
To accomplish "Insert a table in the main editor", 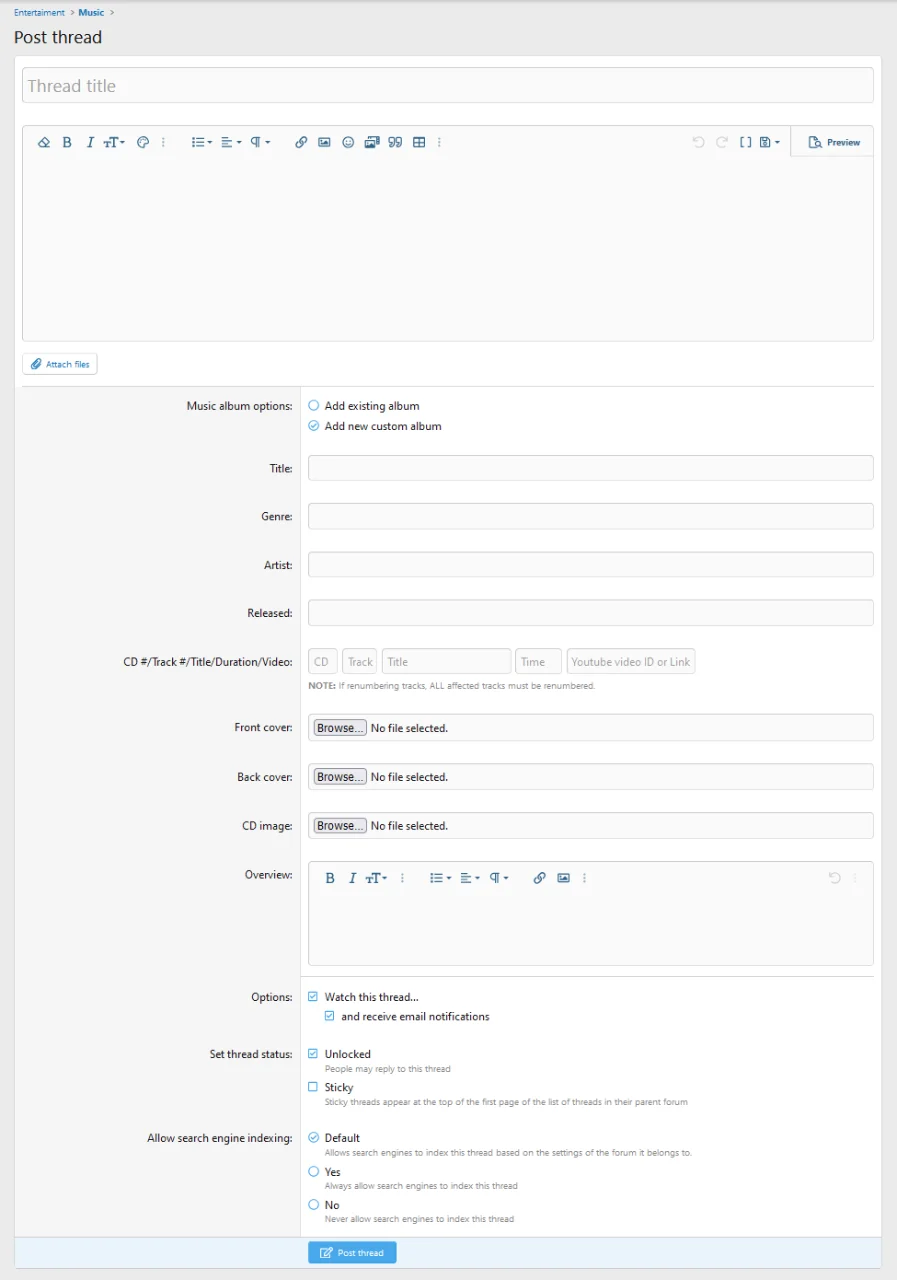I will click(419, 143).
